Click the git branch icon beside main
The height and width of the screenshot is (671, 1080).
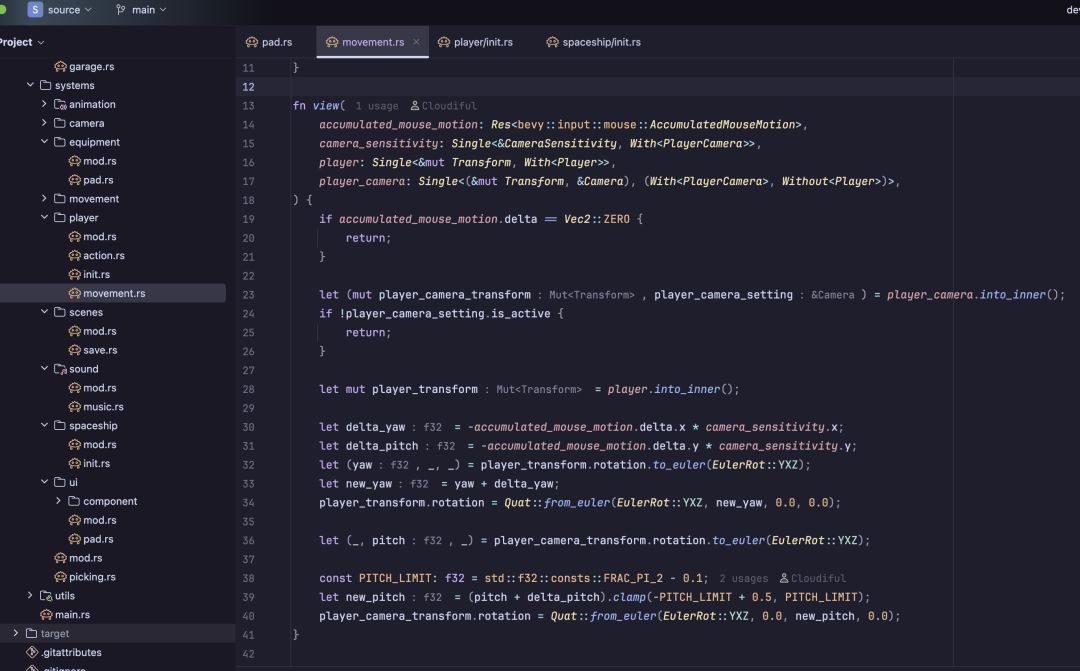coord(121,10)
